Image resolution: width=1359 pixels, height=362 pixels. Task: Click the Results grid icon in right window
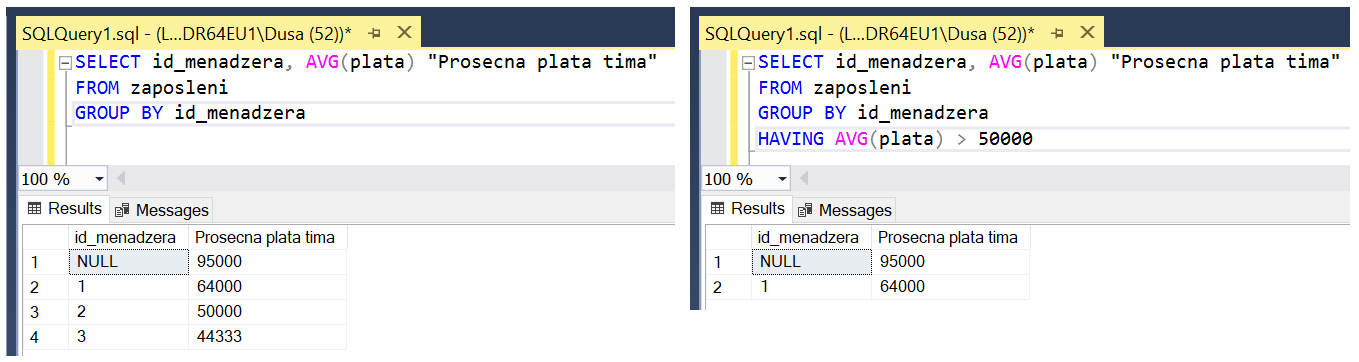point(717,208)
